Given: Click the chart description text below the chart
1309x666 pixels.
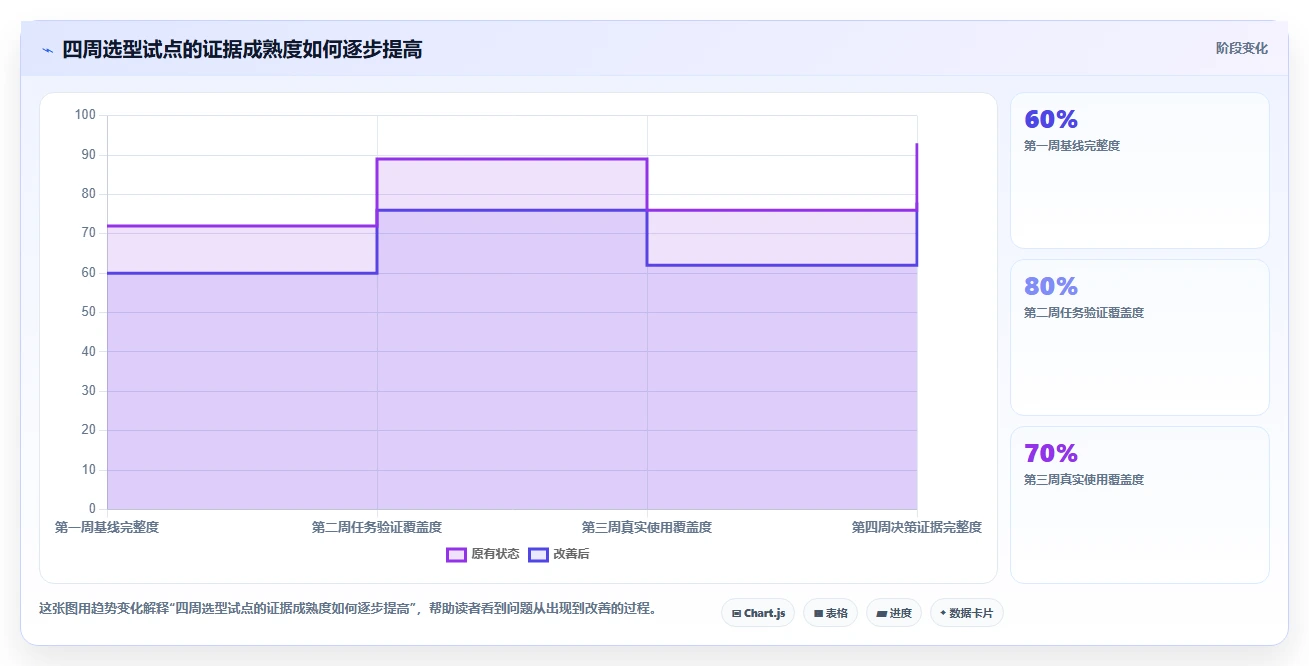Looking at the screenshot, I should pyautogui.click(x=348, y=608).
